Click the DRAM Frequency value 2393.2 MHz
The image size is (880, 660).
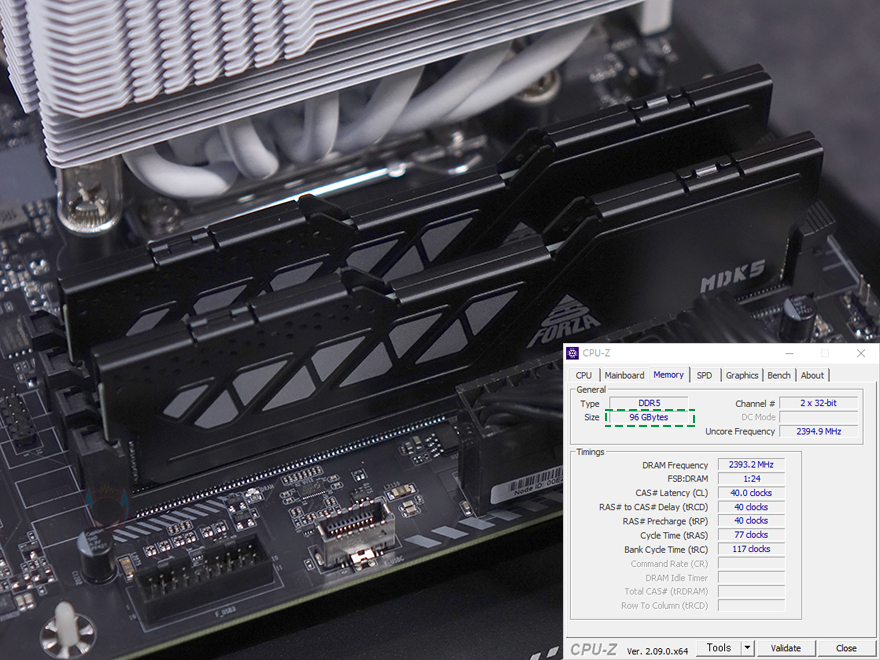click(751, 465)
